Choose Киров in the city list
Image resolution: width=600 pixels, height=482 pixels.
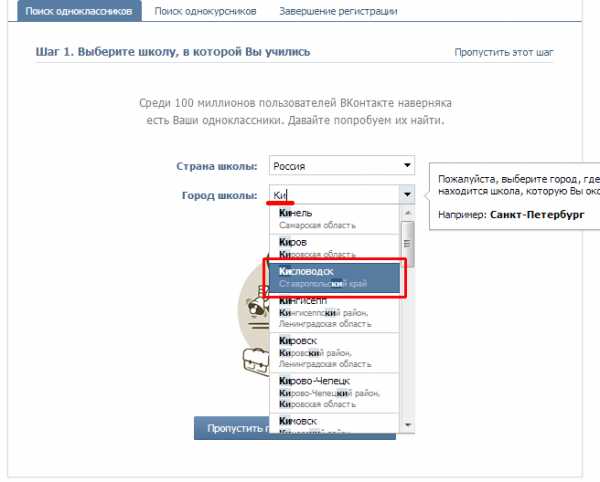pyautogui.click(x=334, y=248)
